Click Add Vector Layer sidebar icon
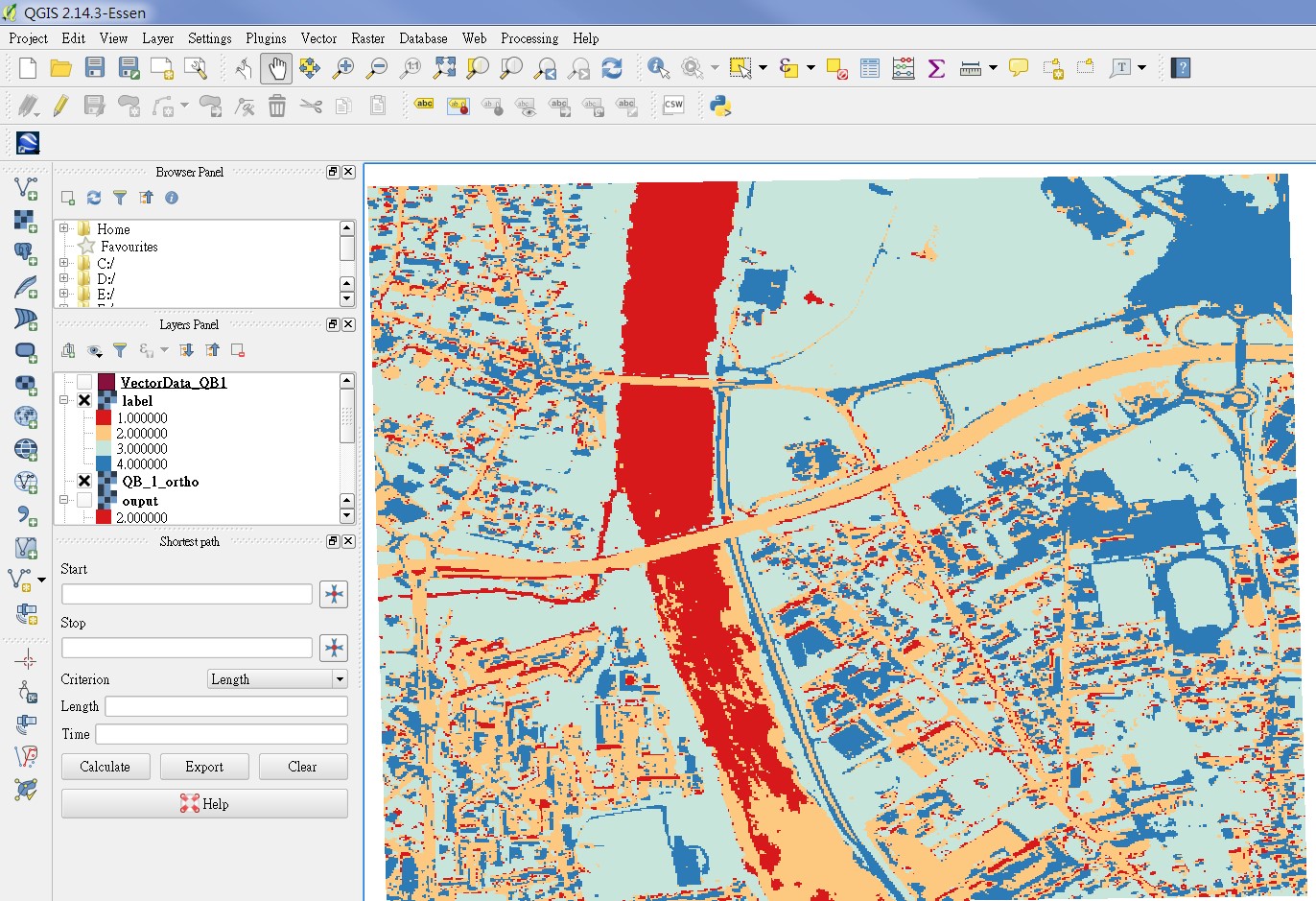The width and height of the screenshot is (1316, 901). pos(26,188)
